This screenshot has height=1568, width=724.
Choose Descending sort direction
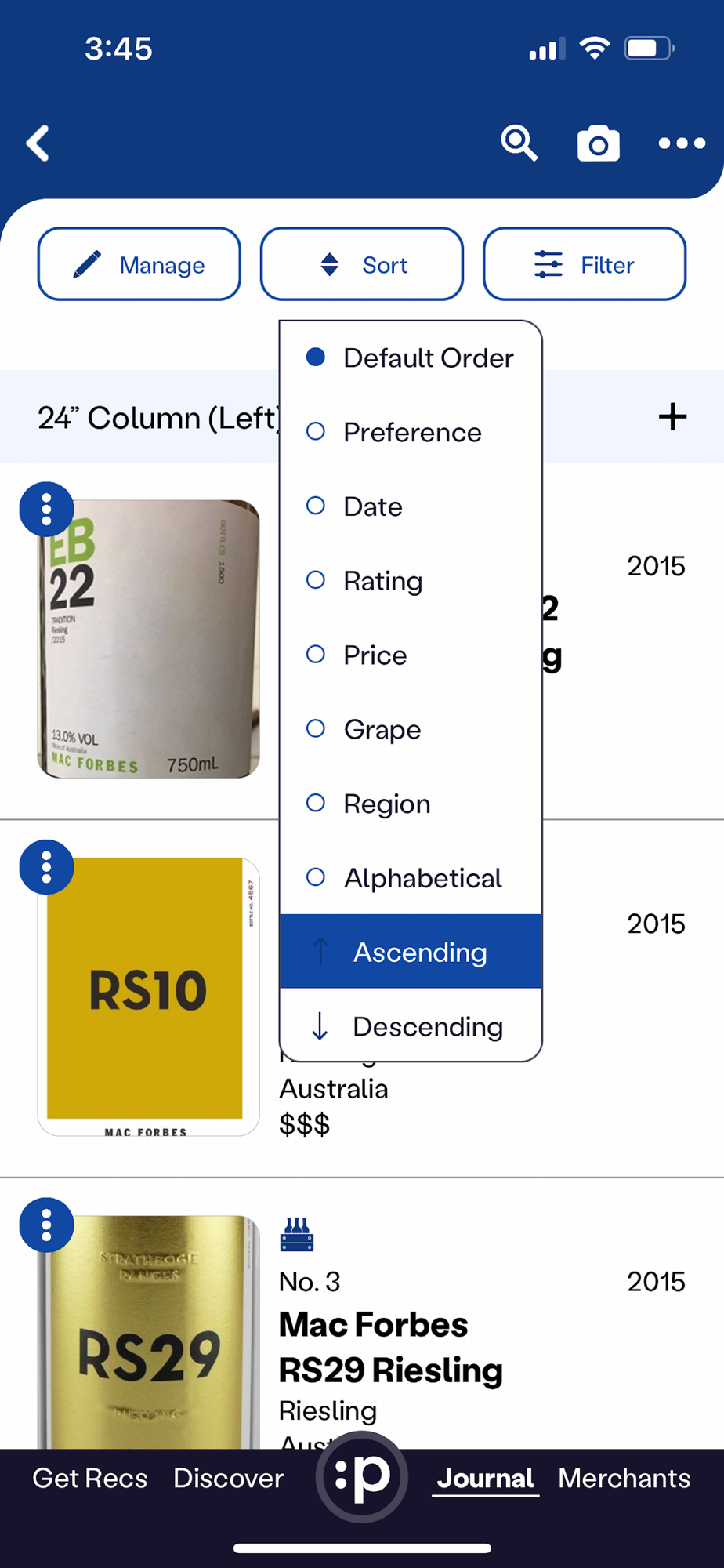(411, 1026)
